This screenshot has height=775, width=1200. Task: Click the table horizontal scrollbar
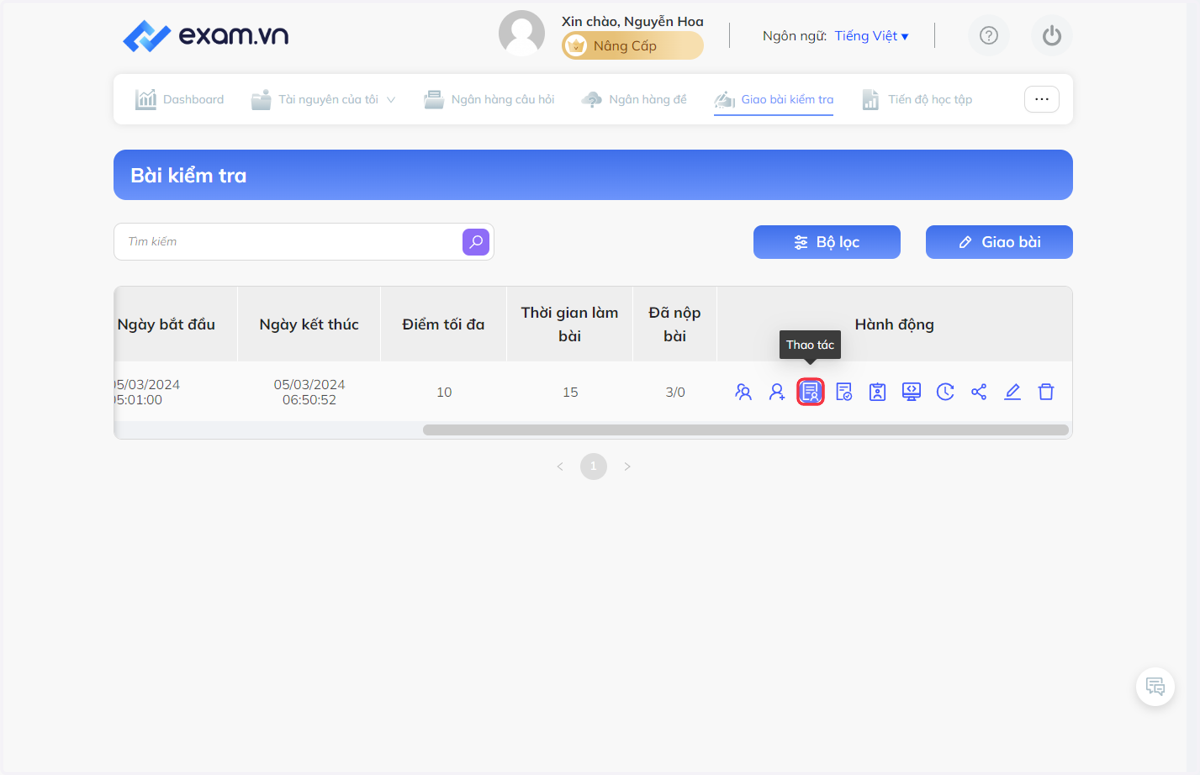pyautogui.click(x=746, y=430)
